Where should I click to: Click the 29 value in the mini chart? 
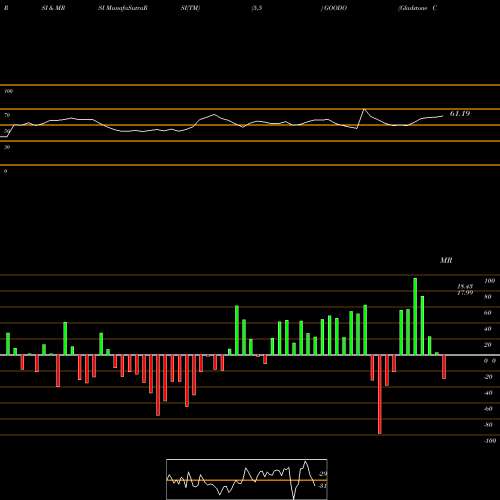(323, 474)
